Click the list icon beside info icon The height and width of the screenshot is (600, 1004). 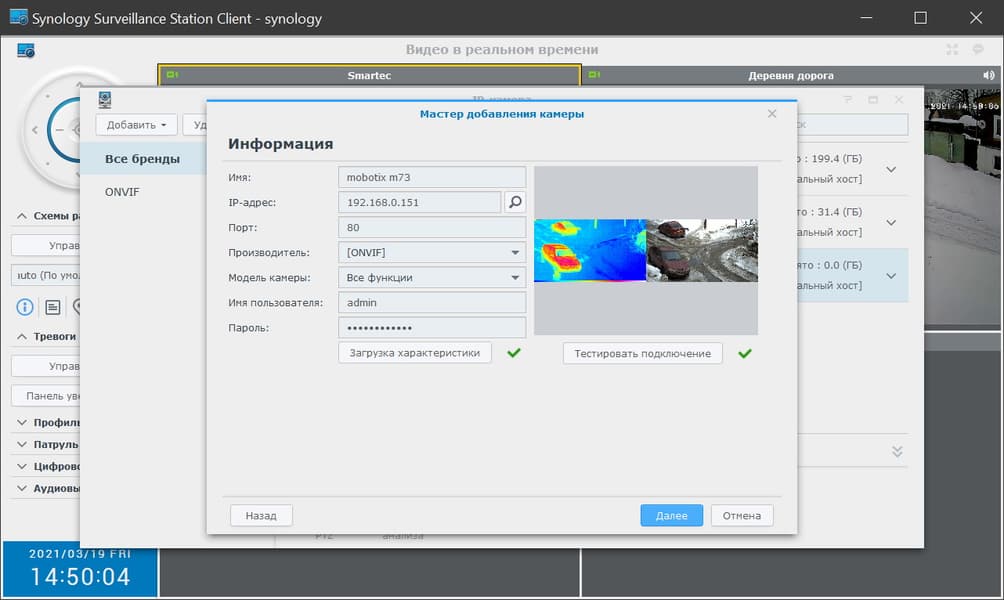coord(52,306)
